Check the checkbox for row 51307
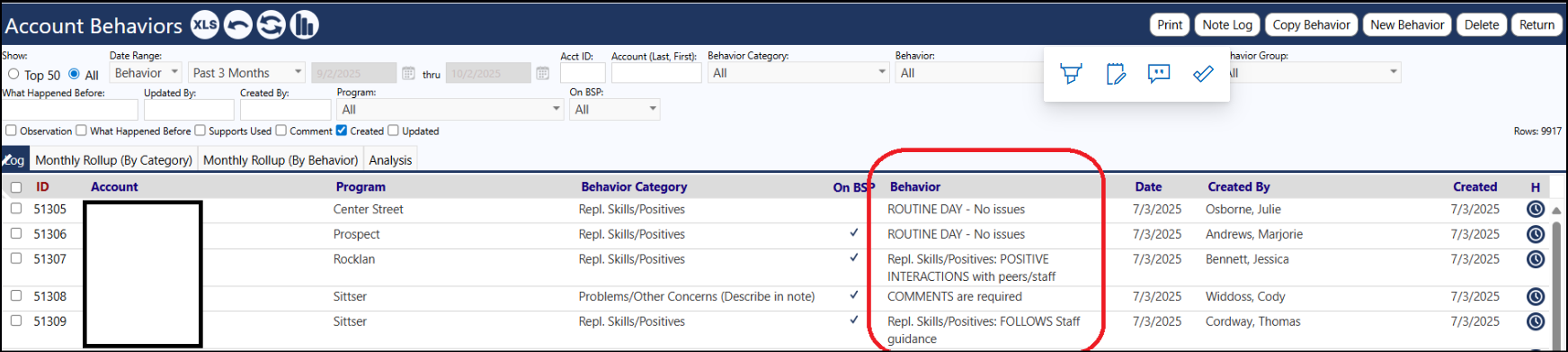The height and width of the screenshot is (352, 1568). pos(16,258)
